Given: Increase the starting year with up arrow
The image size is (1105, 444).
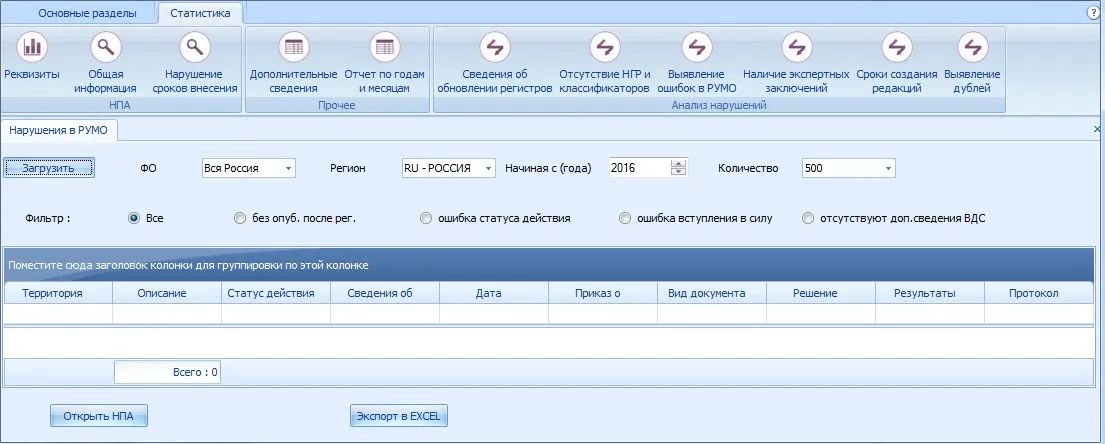Looking at the screenshot, I should tap(679, 164).
